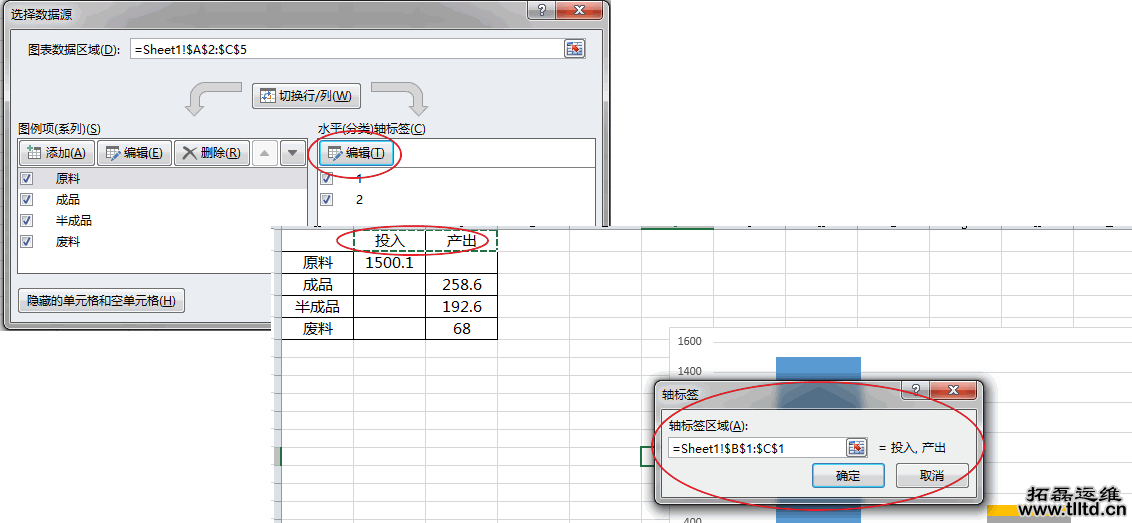The height and width of the screenshot is (523, 1132).
Task: Click range selector icon beside chart data range
Action: click(574, 49)
